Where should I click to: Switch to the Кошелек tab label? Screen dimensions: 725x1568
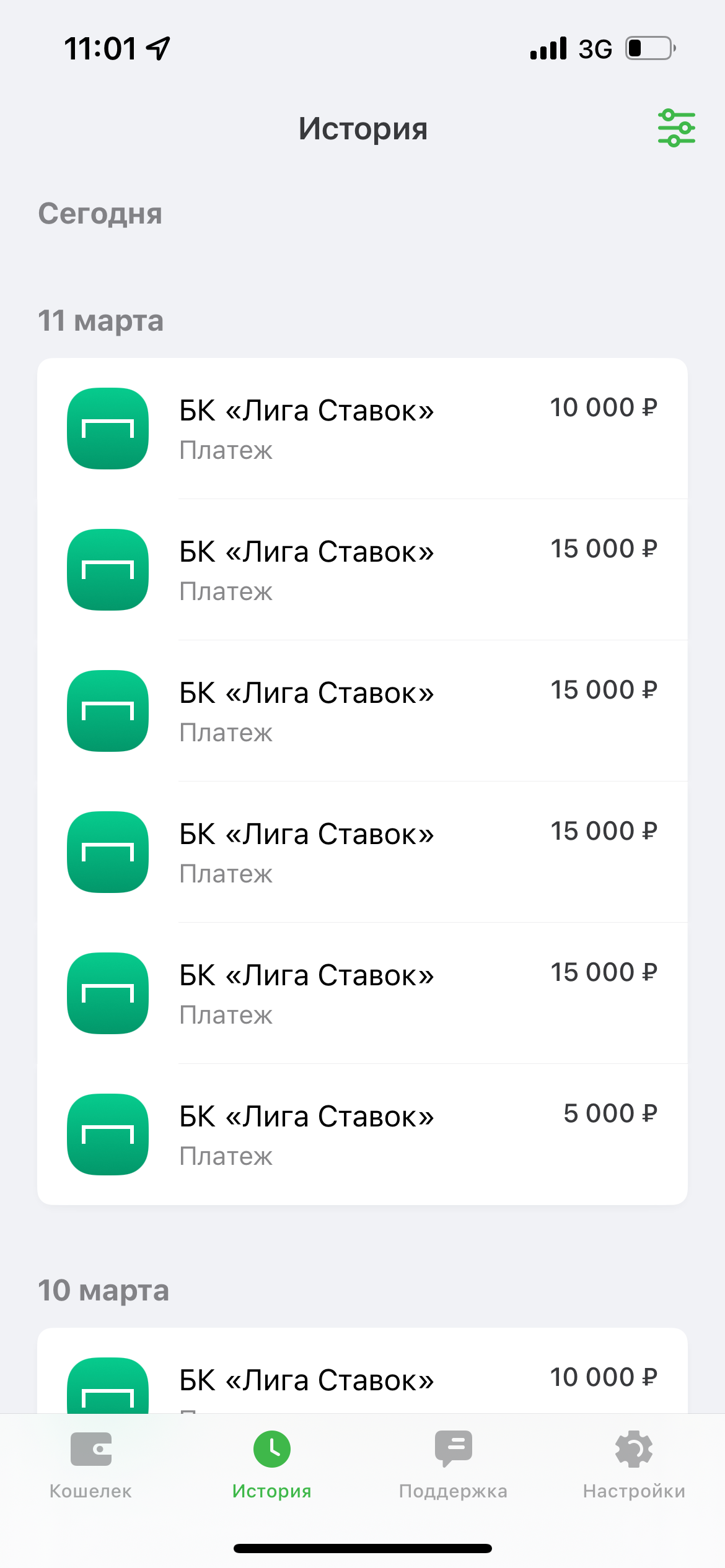(90, 1491)
